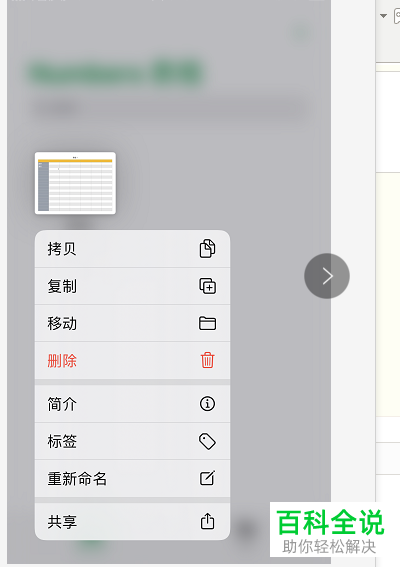Click the share upload icon beside 共享
The width and height of the screenshot is (400, 567).
(208, 521)
